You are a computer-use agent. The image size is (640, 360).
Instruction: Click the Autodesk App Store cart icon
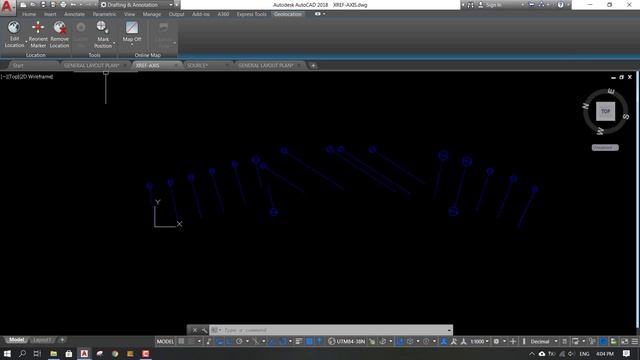[x=531, y=5]
